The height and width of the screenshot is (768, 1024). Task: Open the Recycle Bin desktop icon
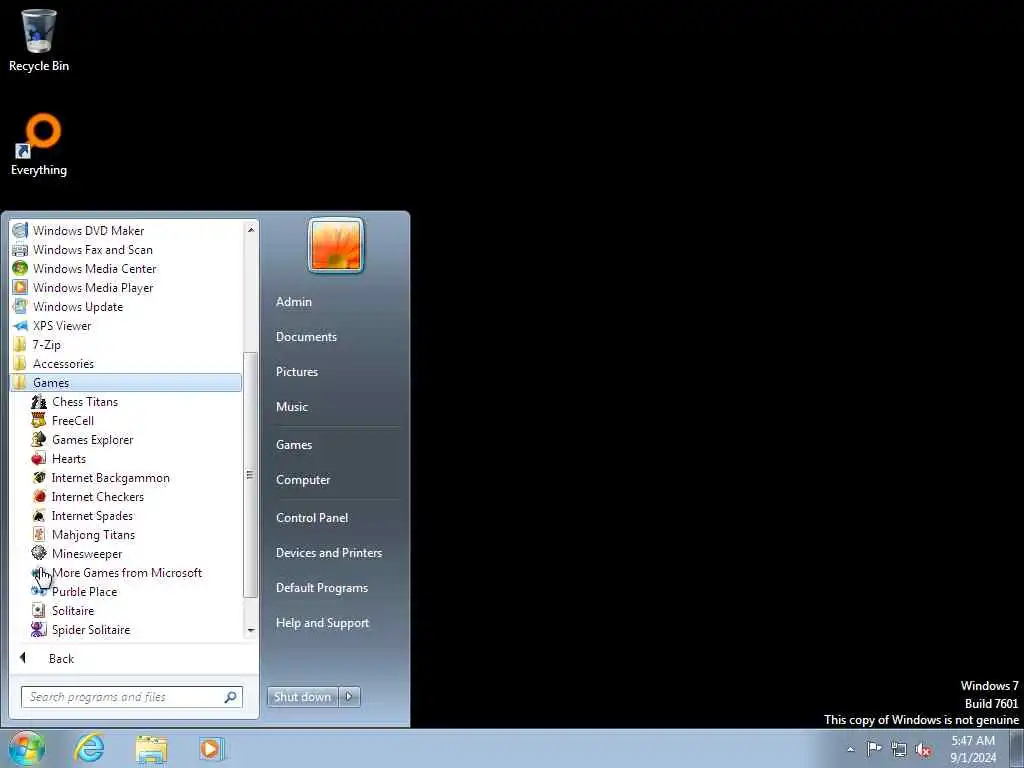[39, 40]
